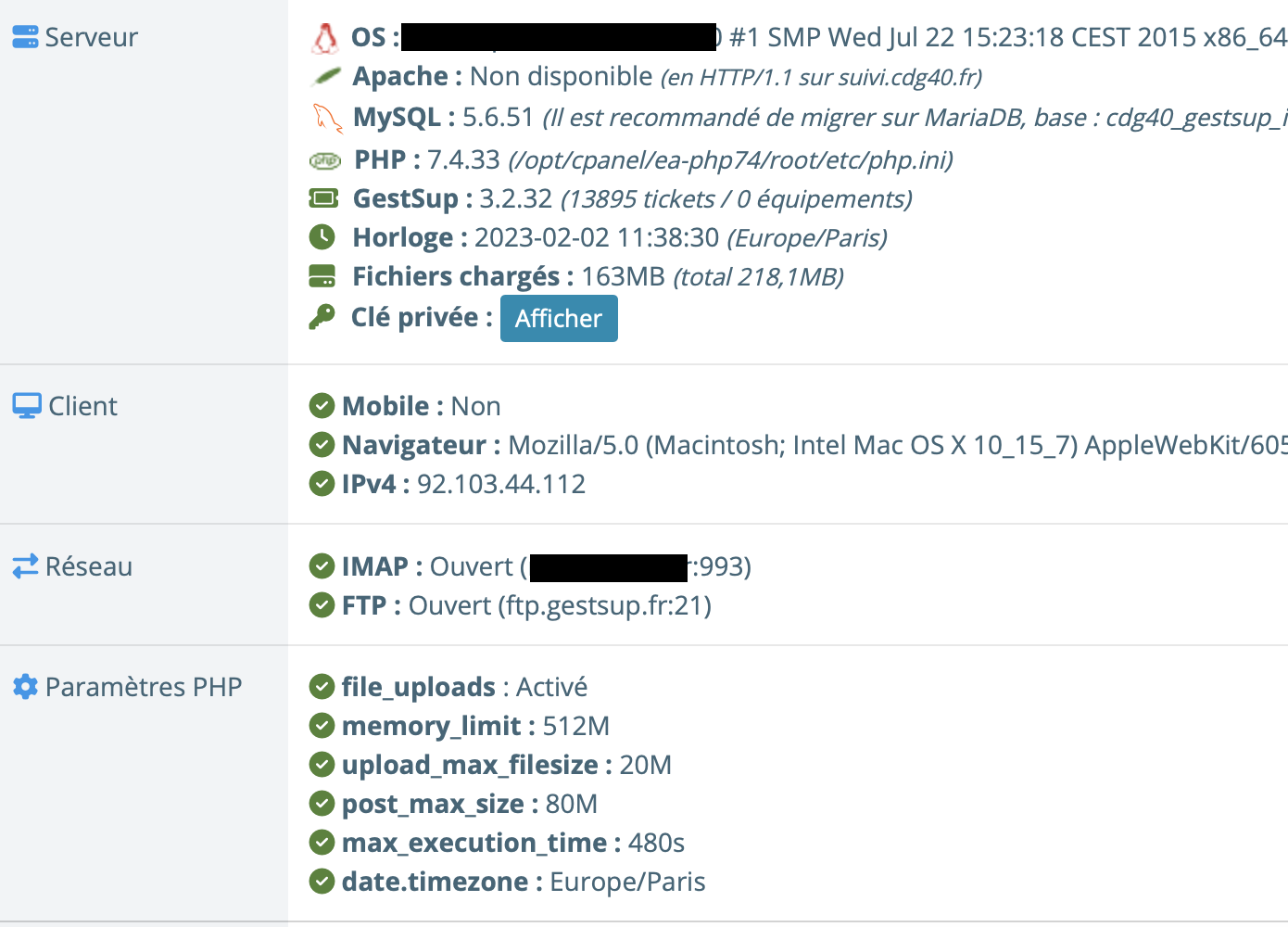The height and width of the screenshot is (927, 1288).
Task: Click the green check beside file_uploads
Action: pos(322,687)
